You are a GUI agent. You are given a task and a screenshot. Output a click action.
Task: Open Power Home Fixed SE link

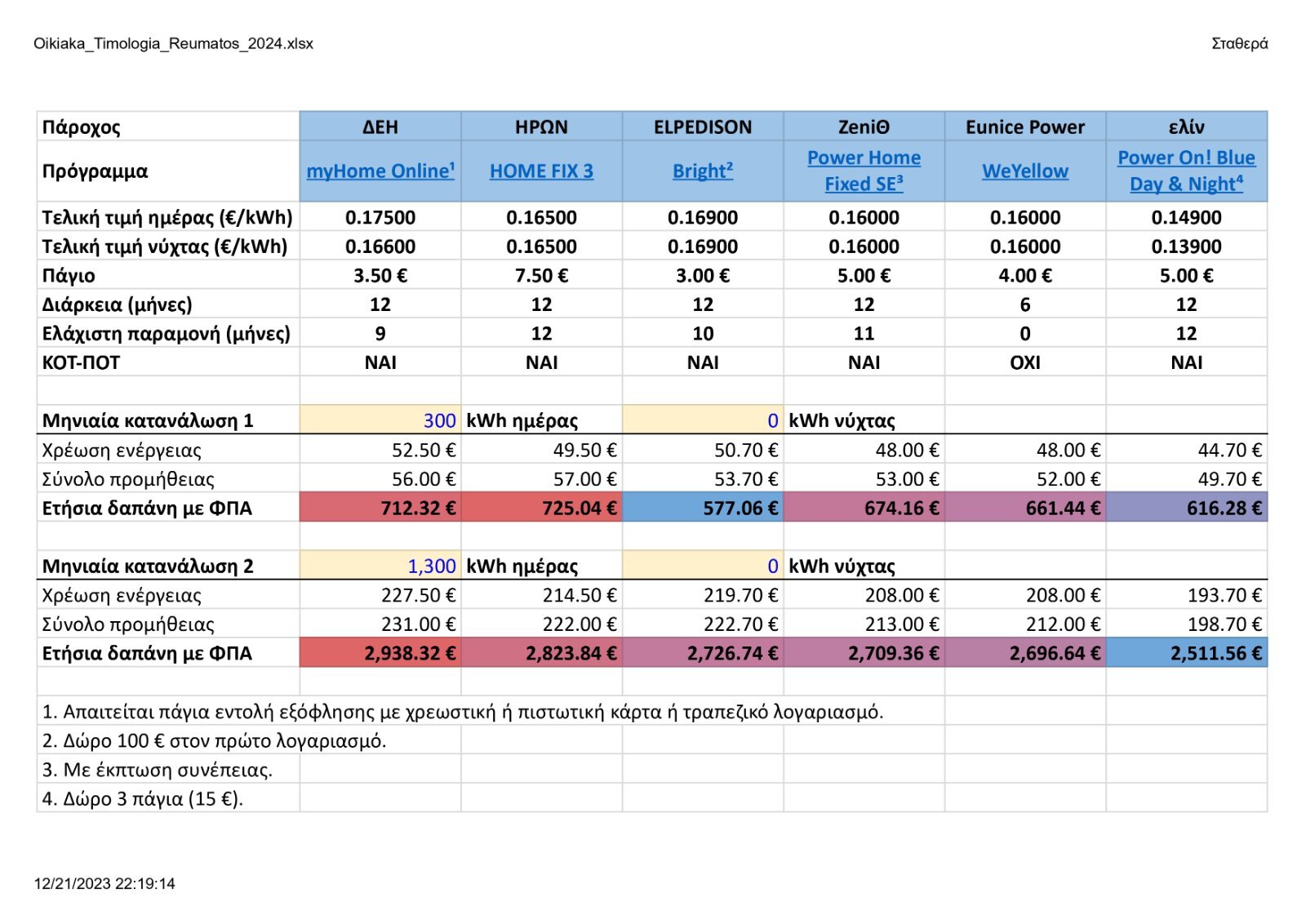coord(864,171)
